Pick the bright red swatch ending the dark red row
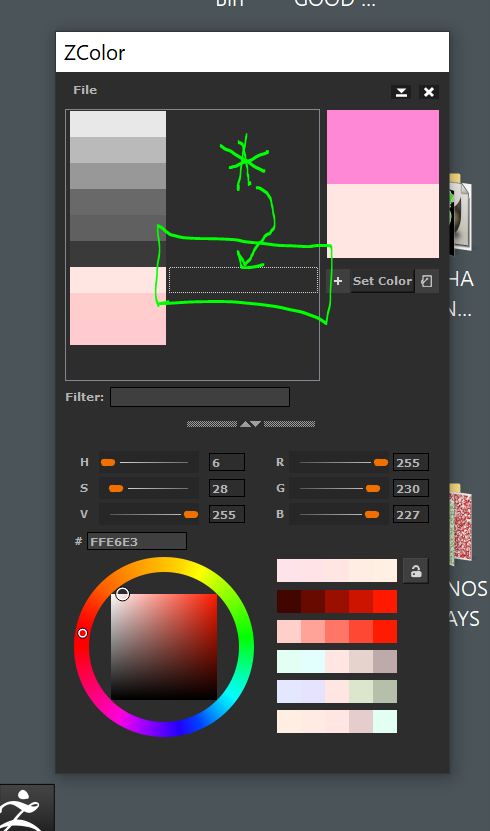The image size is (490, 831). [385, 602]
